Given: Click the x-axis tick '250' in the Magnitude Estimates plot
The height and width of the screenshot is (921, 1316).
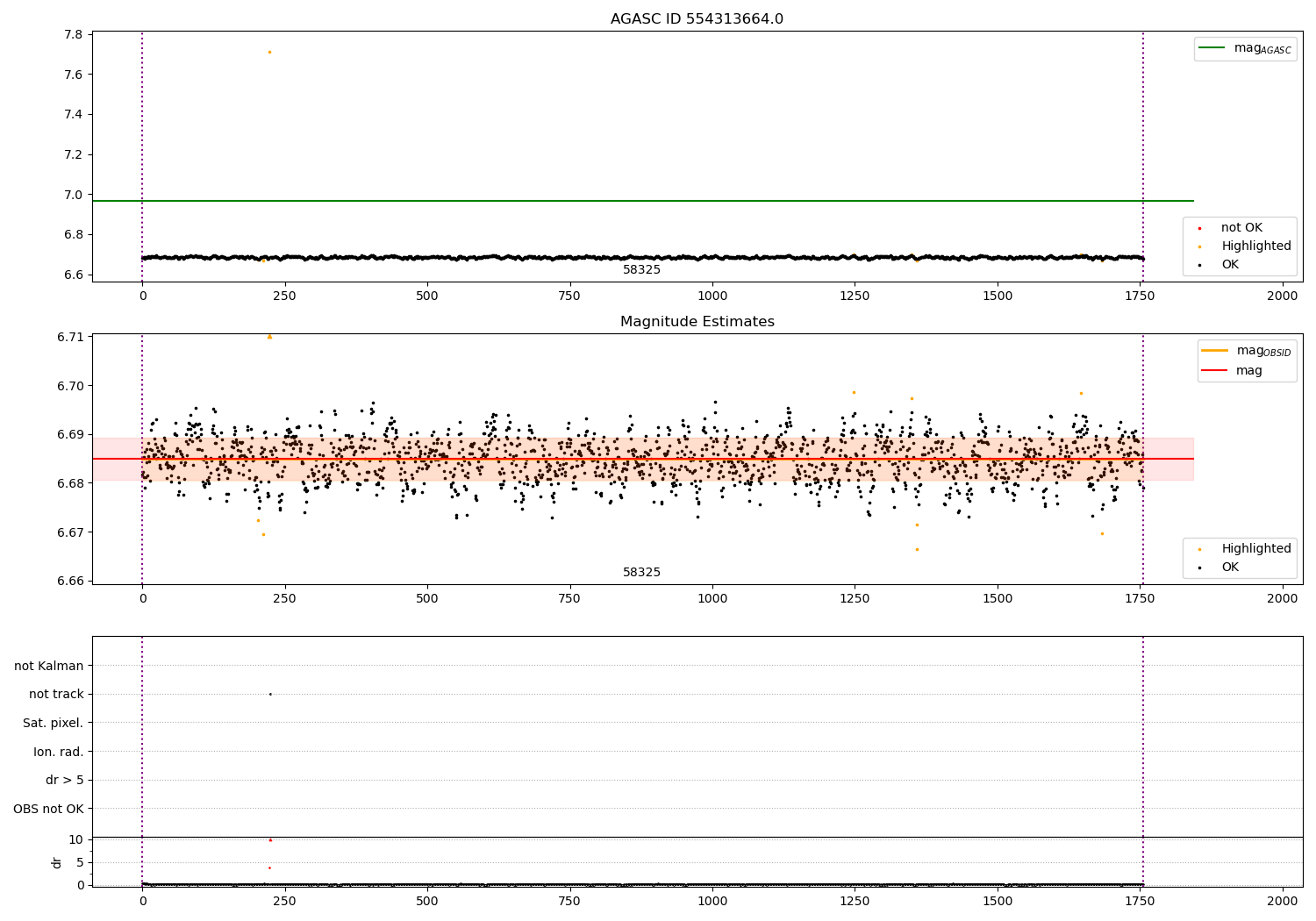Looking at the screenshot, I should pyautogui.click(x=284, y=599).
